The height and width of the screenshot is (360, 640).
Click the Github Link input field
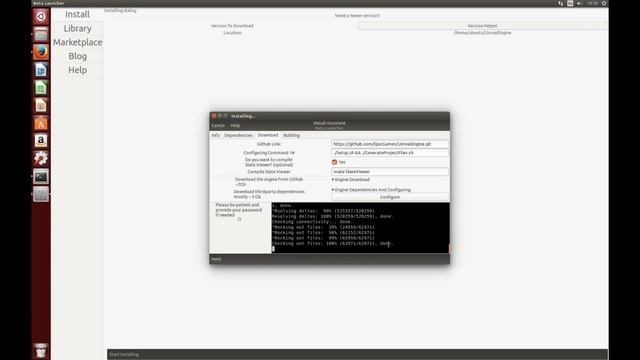point(390,144)
